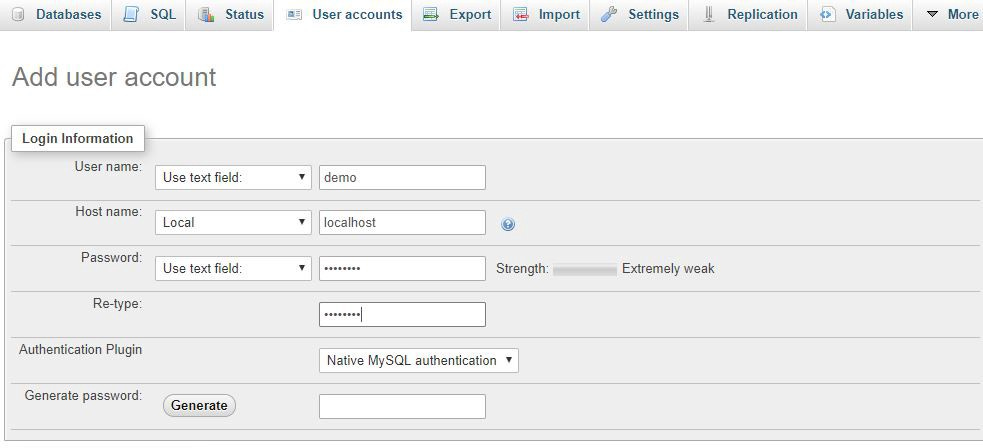
Task: Click the 'Re-type:' label
Action: click(x=117, y=303)
